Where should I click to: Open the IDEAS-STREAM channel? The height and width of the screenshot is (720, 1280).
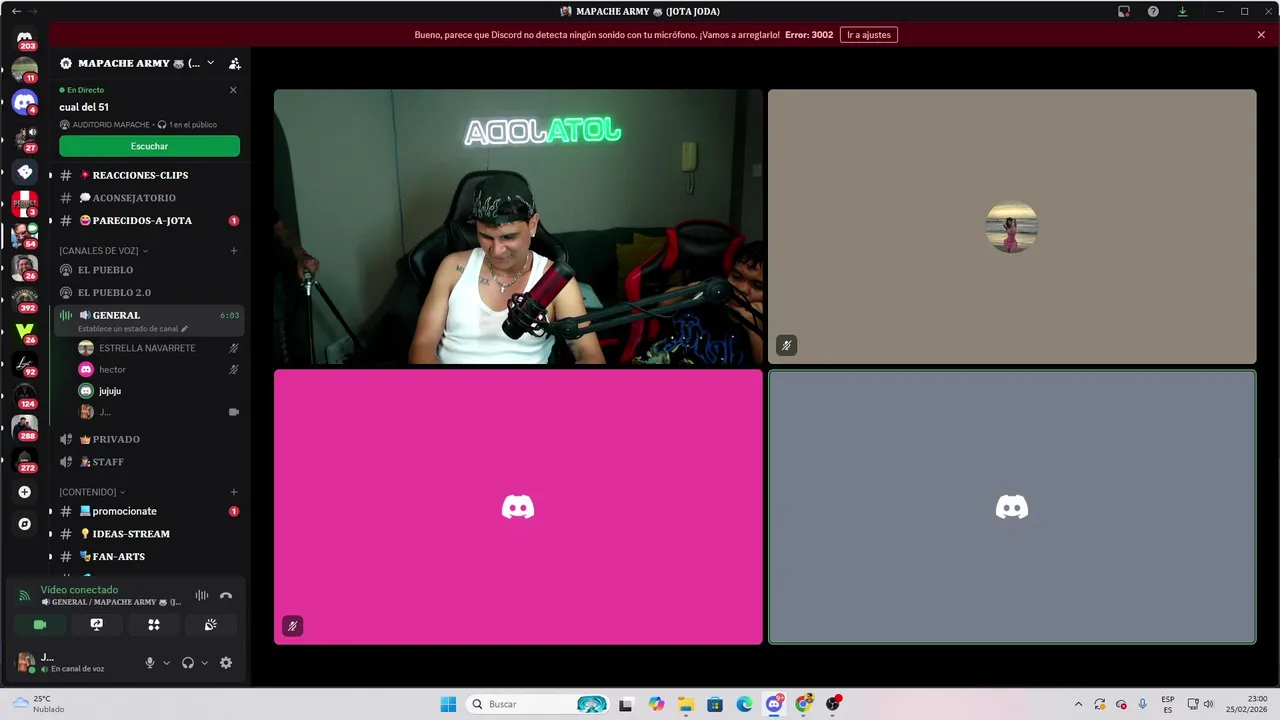click(149, 534)
